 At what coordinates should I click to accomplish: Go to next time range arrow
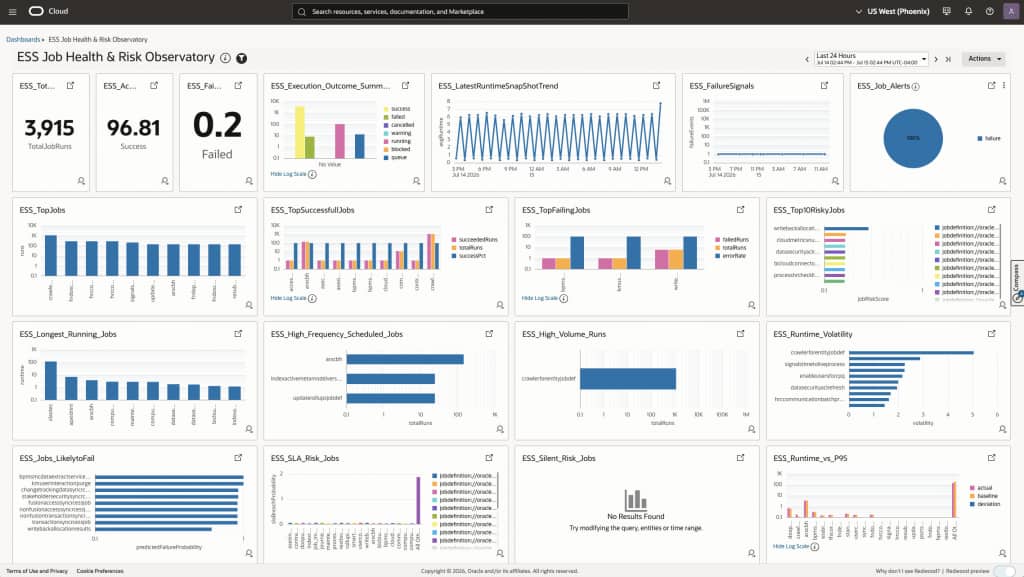coord(936,59)
